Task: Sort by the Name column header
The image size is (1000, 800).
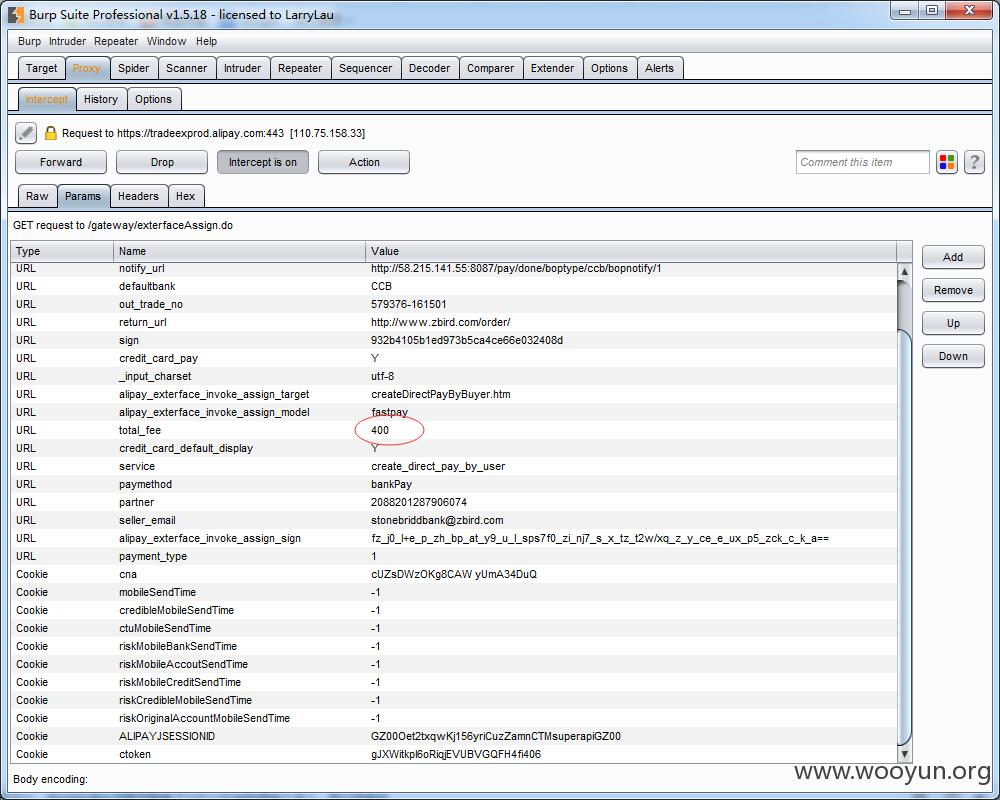Action: coord(239,251)
